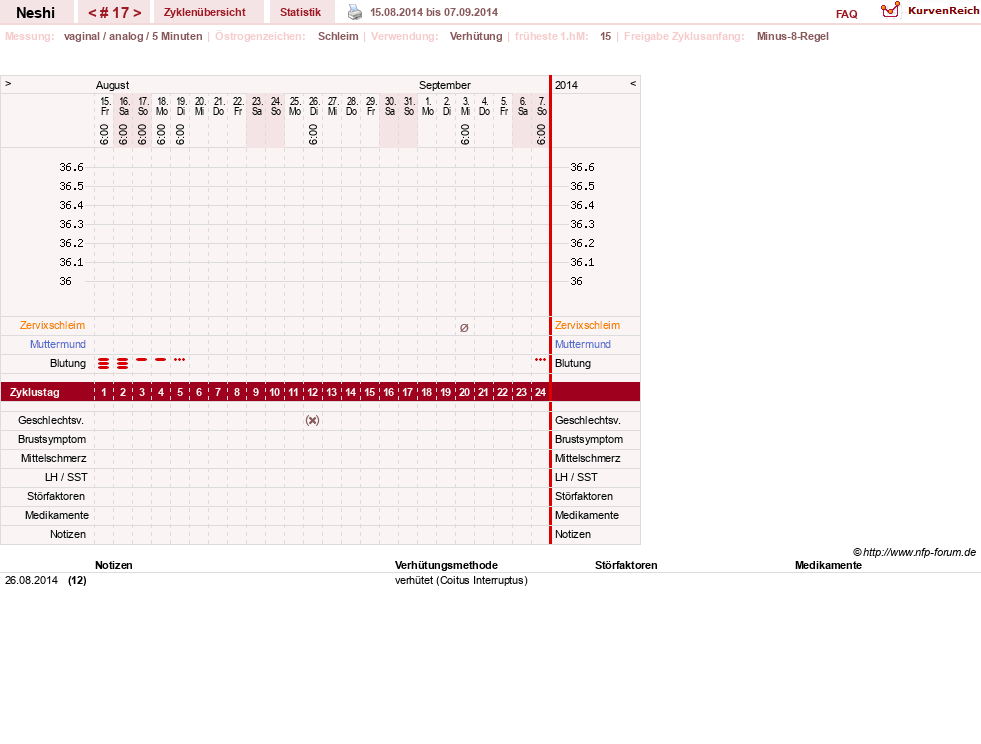The width and height of the screenshot is (981, 744).
Task: Click cycle day 24 in Zyklustag row
Action: click(x=541, y=392)
